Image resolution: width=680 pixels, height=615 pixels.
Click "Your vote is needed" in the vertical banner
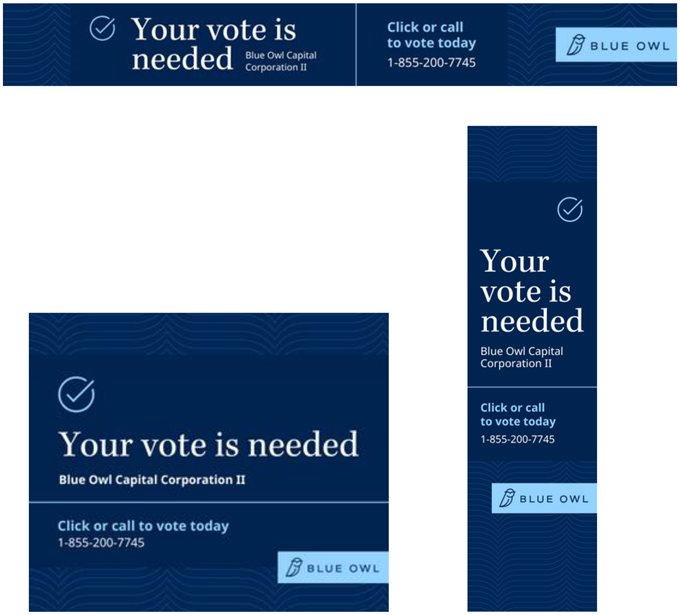tap(531, 291)
